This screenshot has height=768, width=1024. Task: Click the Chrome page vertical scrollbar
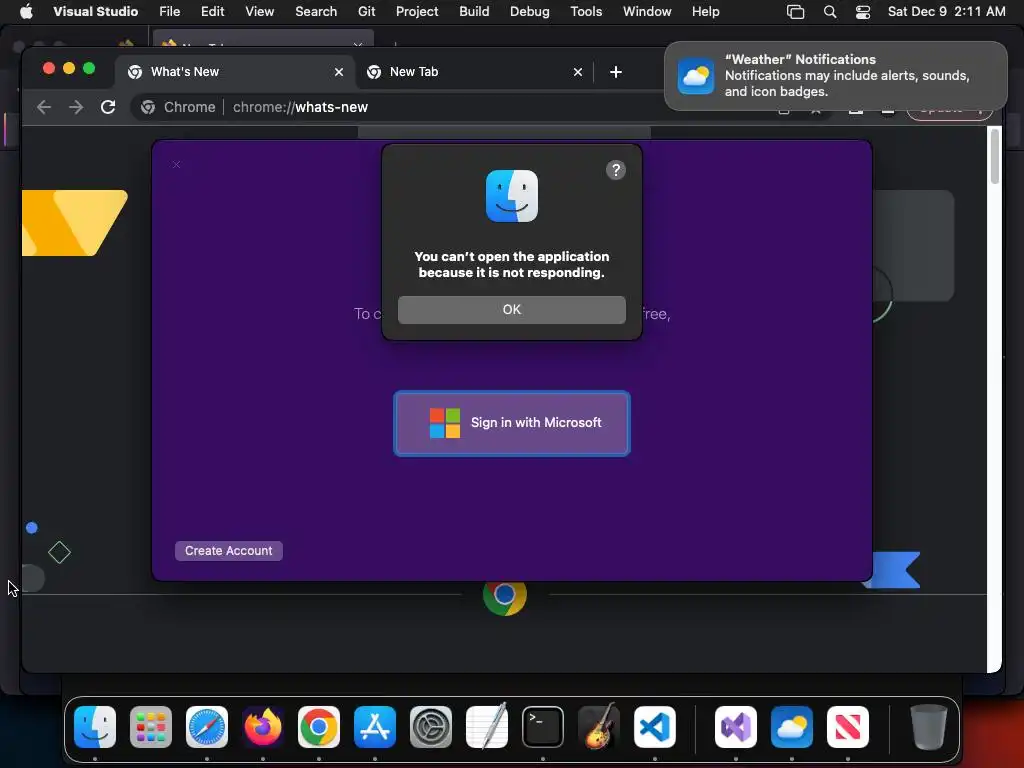click(x=995, y=157)
